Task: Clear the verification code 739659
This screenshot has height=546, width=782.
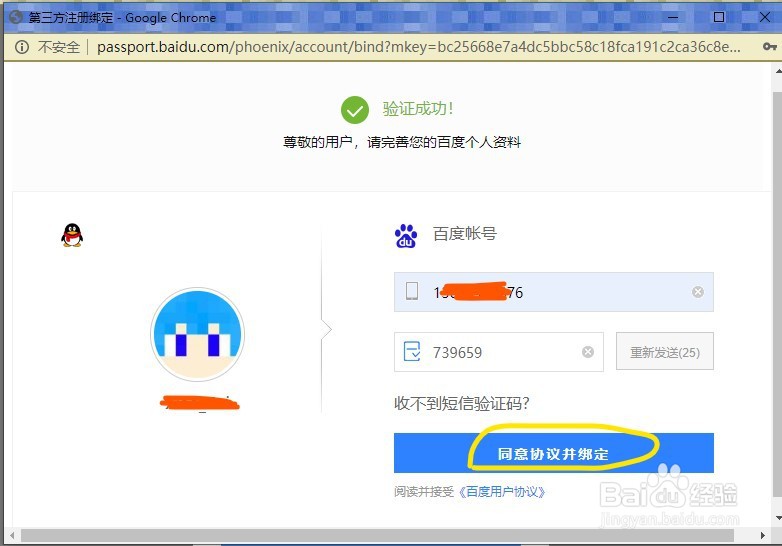Action: (588, 352)
